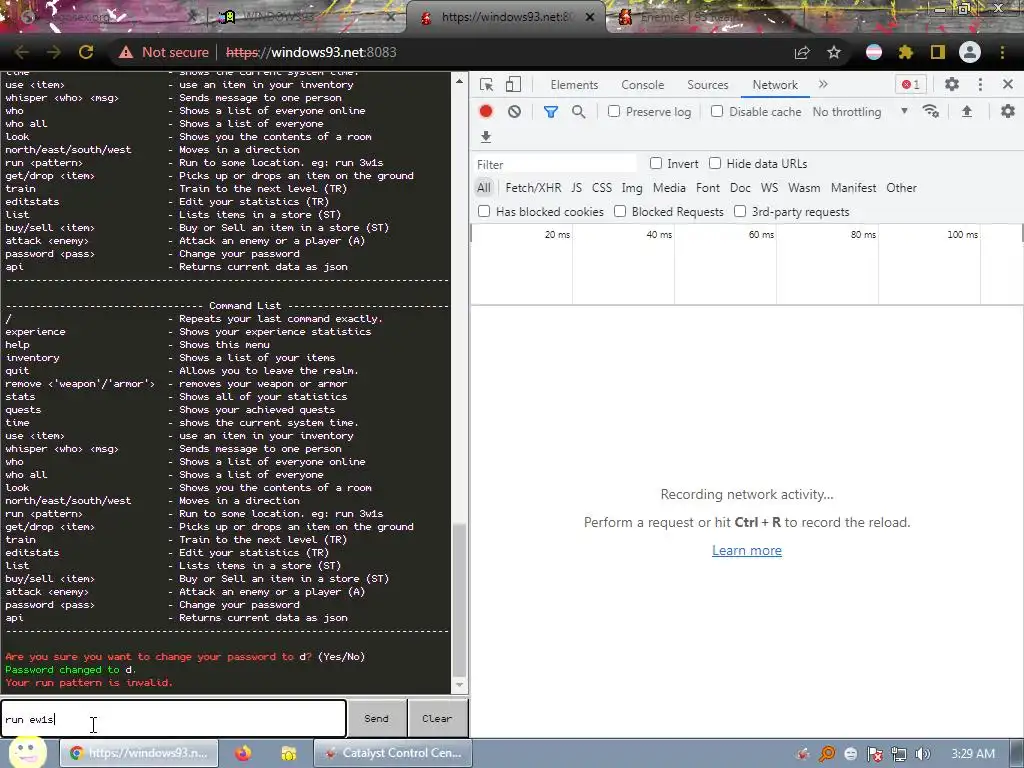This screenshot has width=1024, height=768.
Task: Filter requests by Other
Action: 901,188
